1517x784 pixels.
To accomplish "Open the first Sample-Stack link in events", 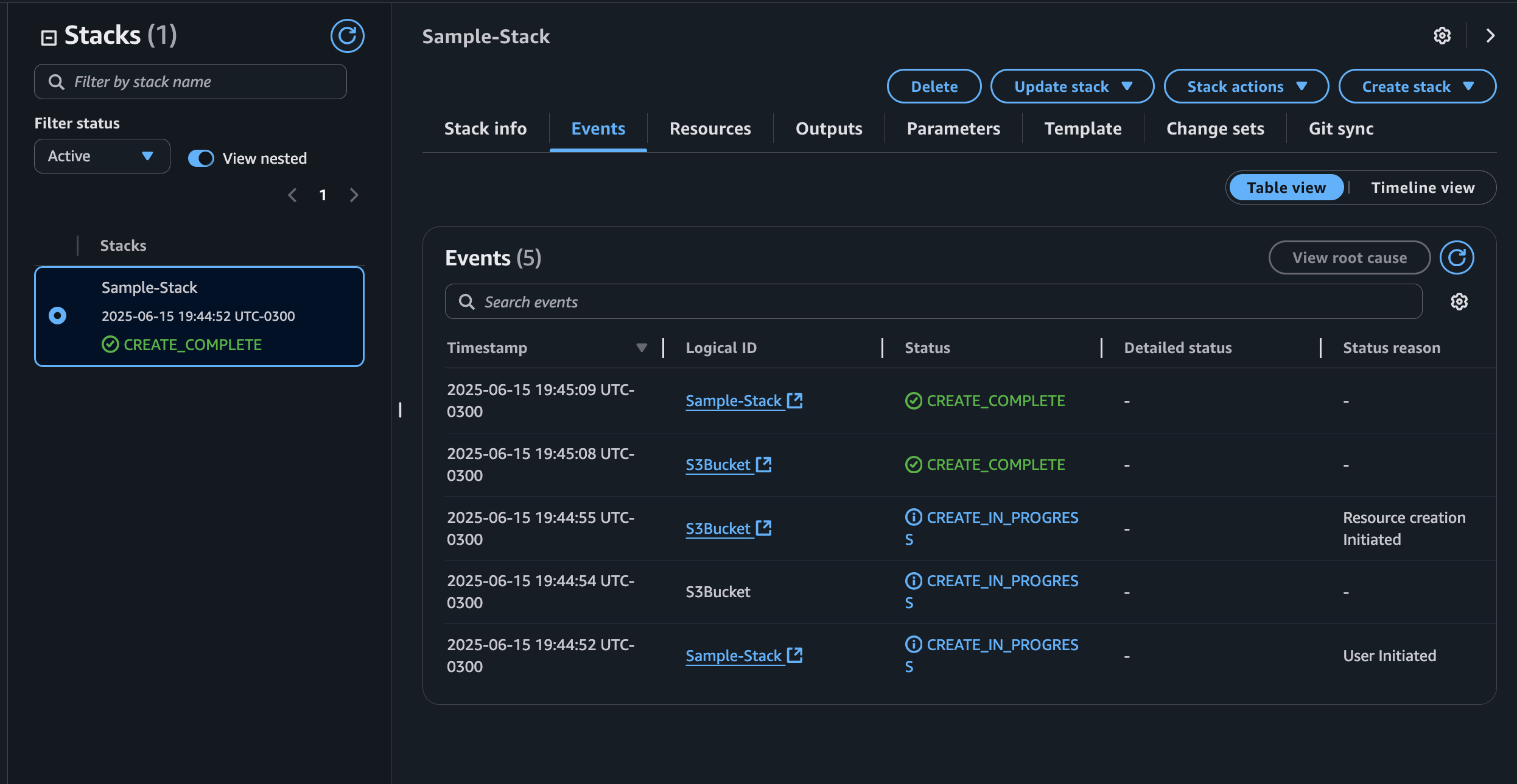I will [733, 401].
